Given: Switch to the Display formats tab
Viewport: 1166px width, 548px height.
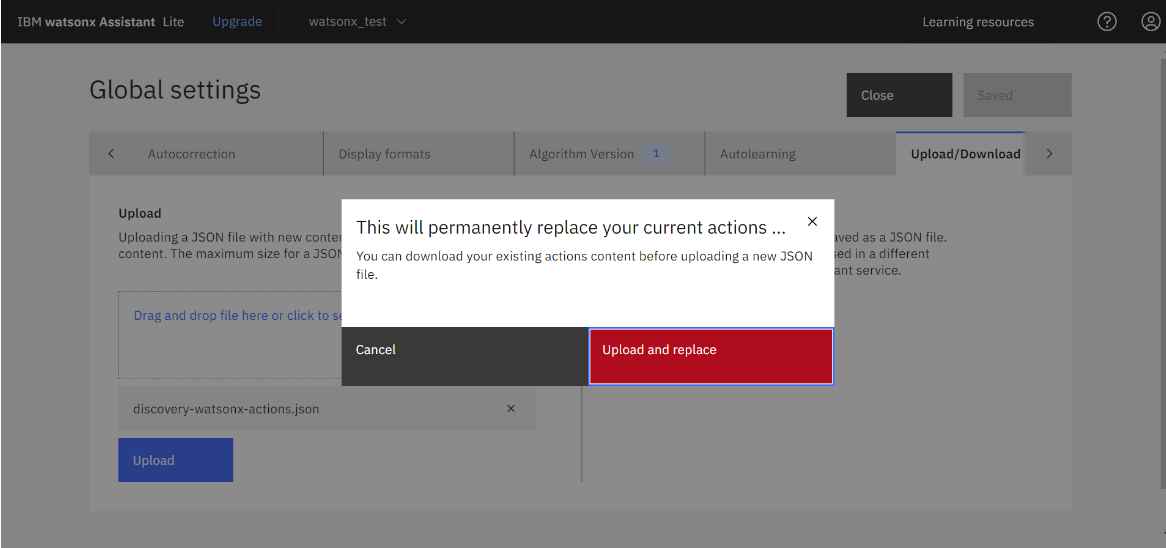Looking at the screenshot, I should pos(419,154).
